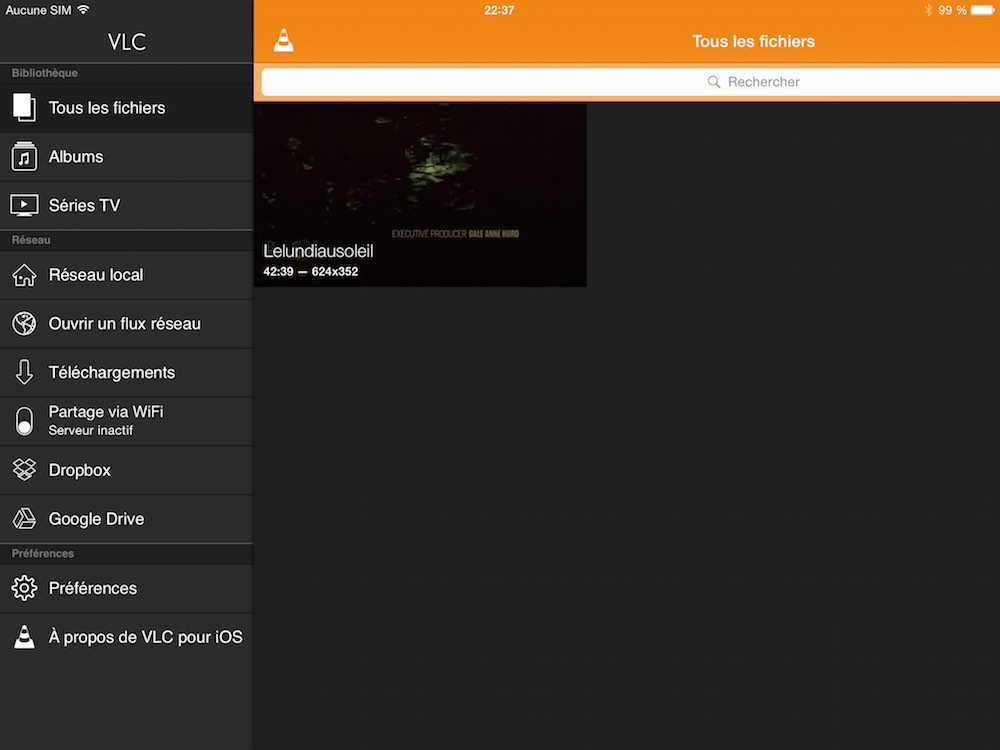1000x750 pixels.
Task: Select the Albums menu label
Action: (76, 157)
